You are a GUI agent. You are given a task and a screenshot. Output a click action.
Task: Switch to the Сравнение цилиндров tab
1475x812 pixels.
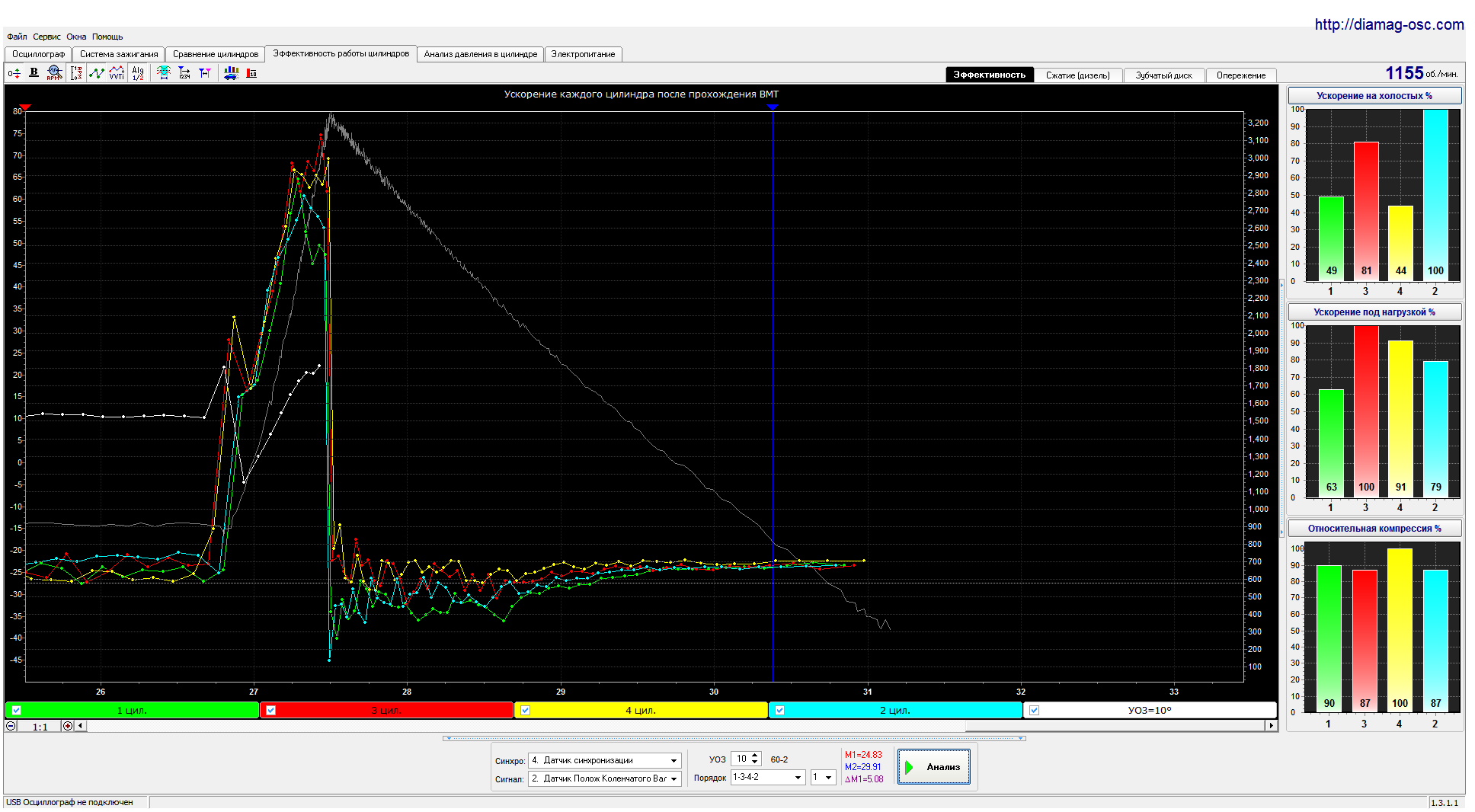click(x=216, y=54)
